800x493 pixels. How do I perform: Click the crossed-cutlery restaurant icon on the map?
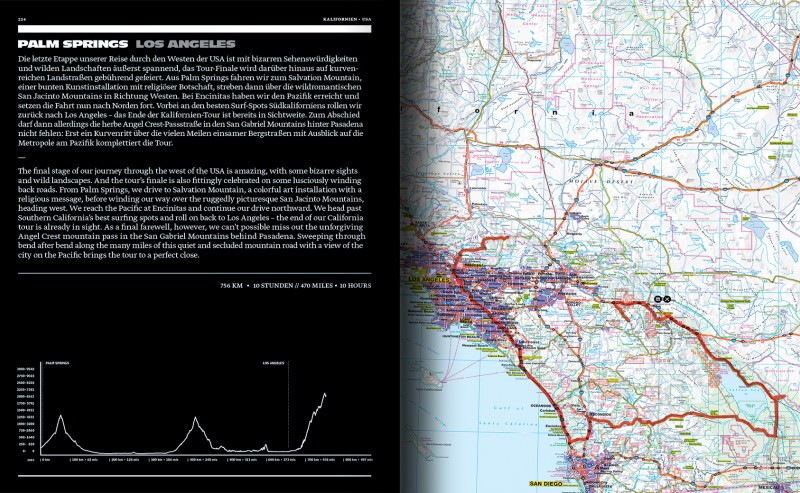666,300
